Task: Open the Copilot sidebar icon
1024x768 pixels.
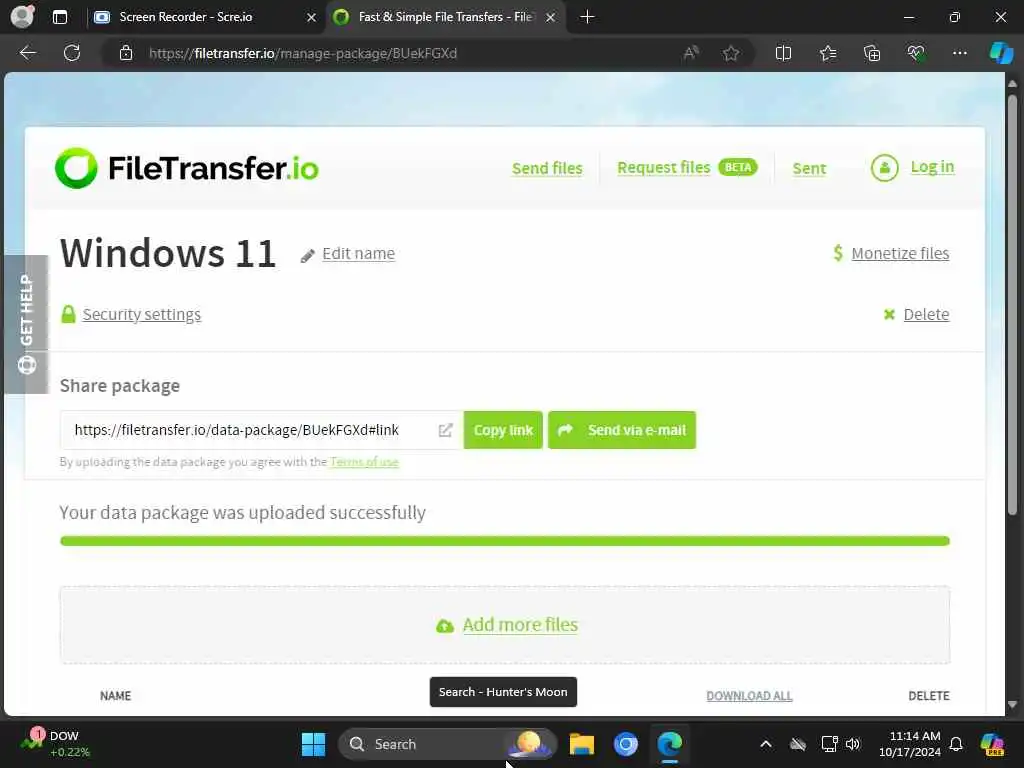Action: point(1001,53)
